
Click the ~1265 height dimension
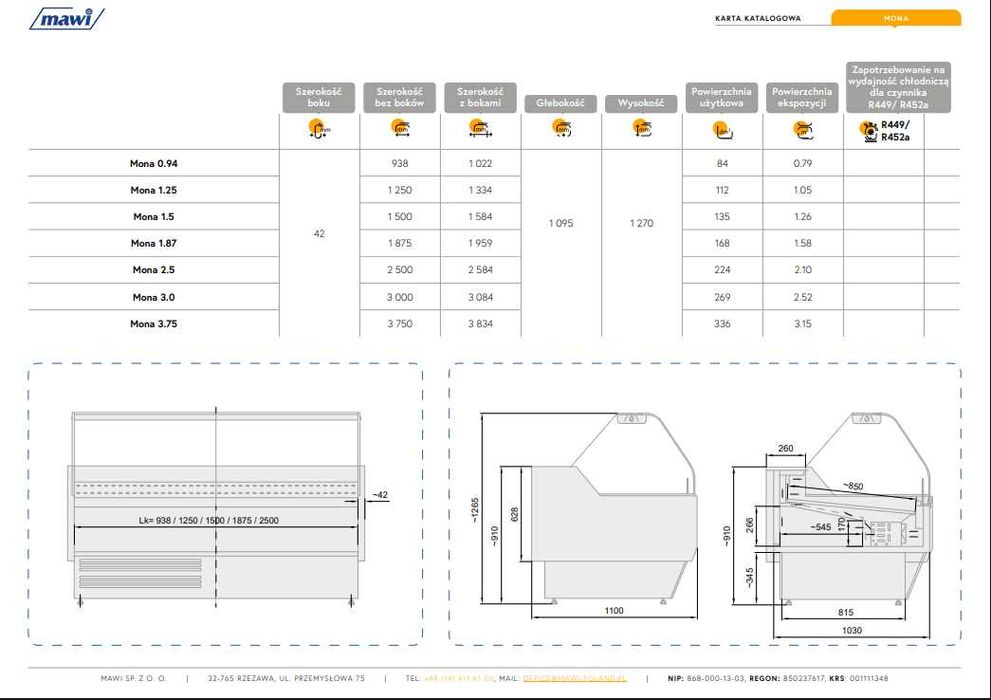tap(475, 510)
